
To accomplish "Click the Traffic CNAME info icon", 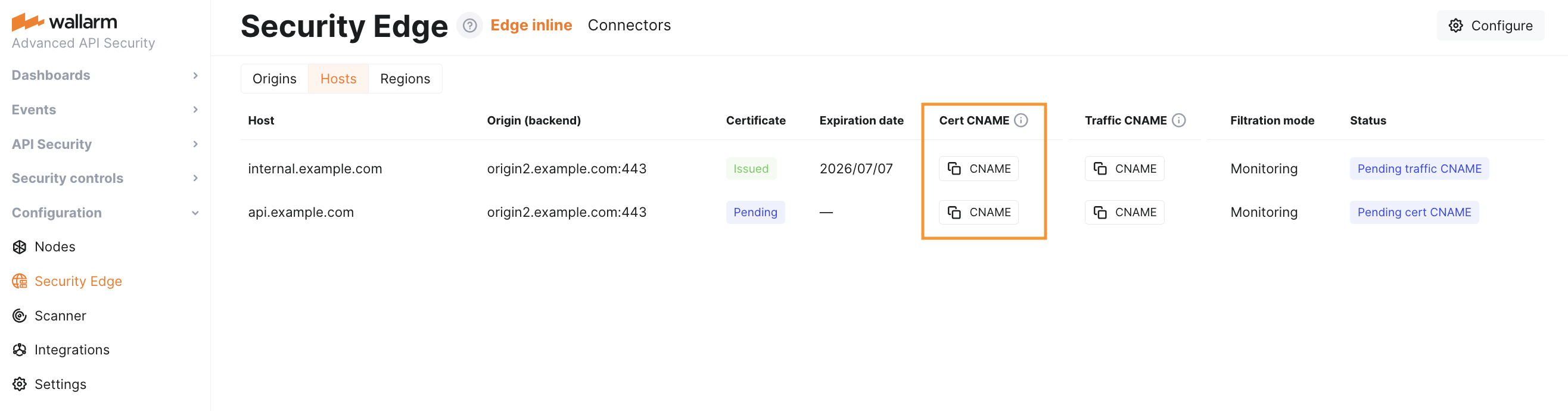I will (x=1178, y=120).
